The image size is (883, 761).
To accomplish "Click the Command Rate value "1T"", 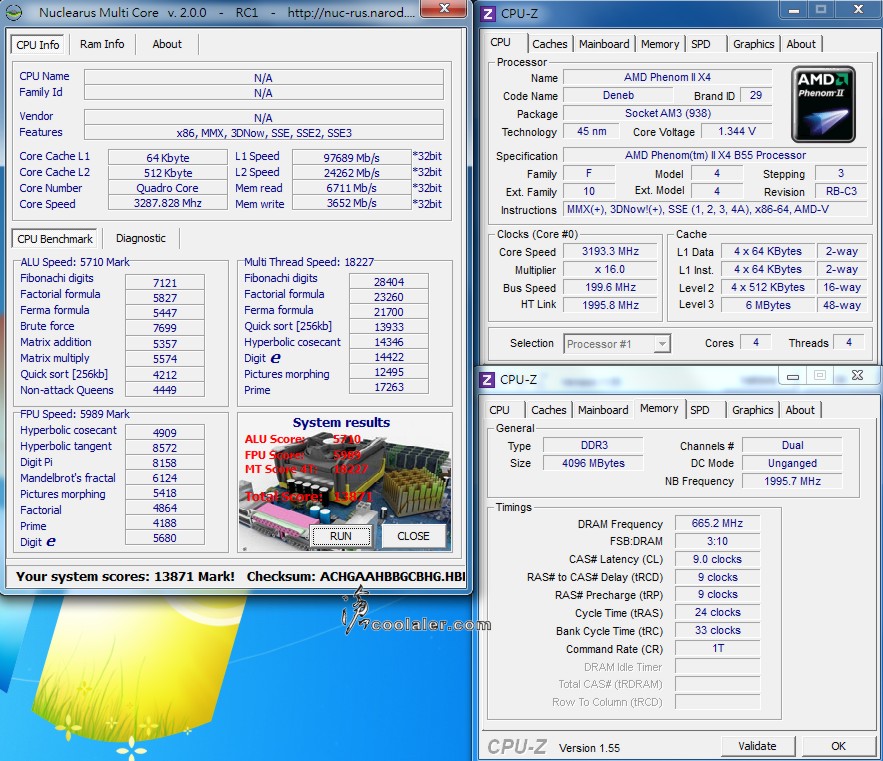I will tap(717, 648).
